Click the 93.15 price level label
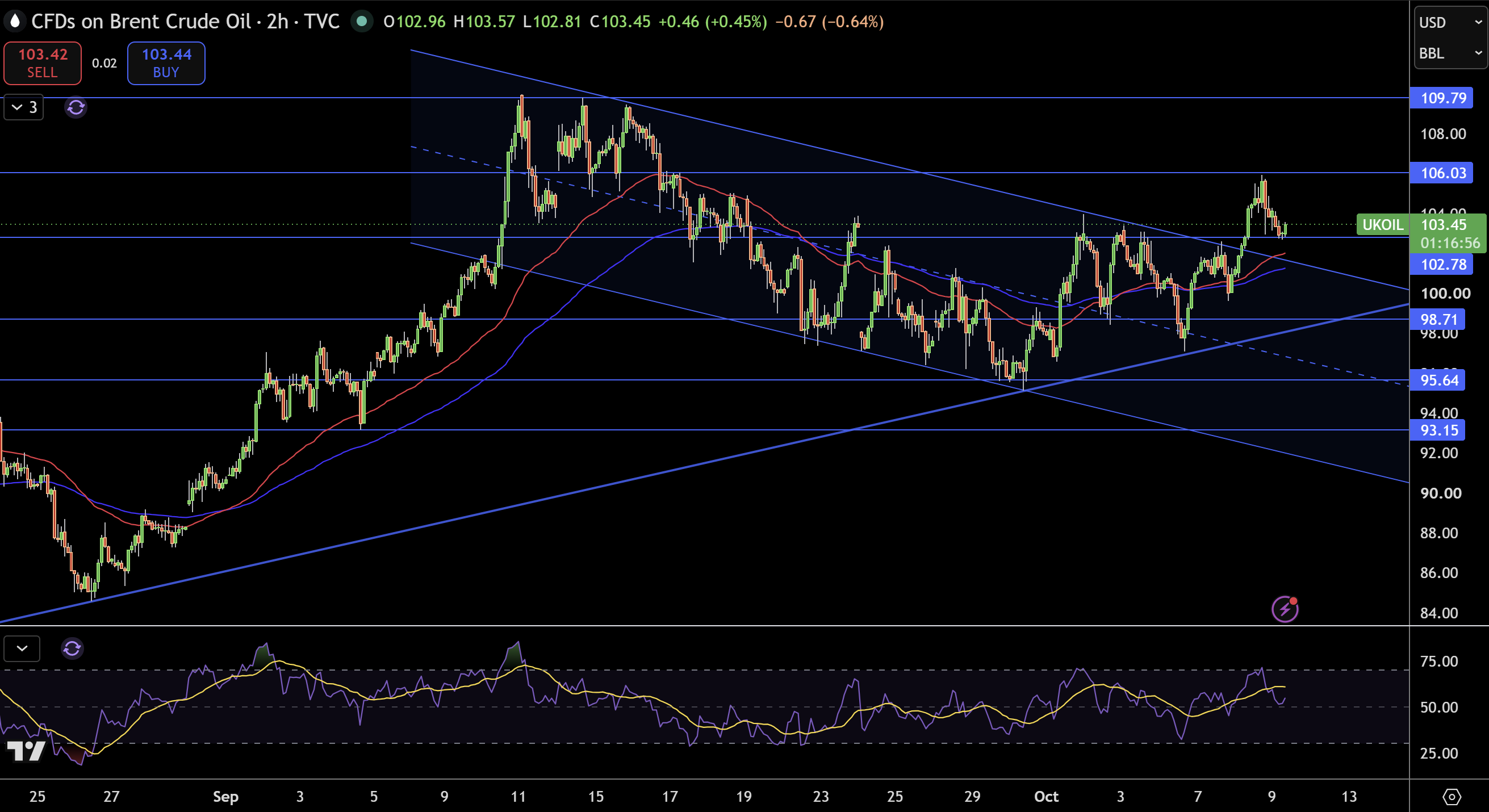The width and height of the screenshot is (1489, 812). (x=1437, y=430)
